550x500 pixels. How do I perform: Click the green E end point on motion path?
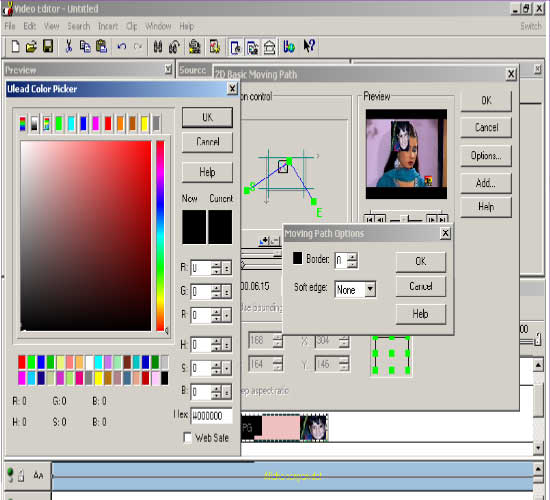click(x=314, y=201)
